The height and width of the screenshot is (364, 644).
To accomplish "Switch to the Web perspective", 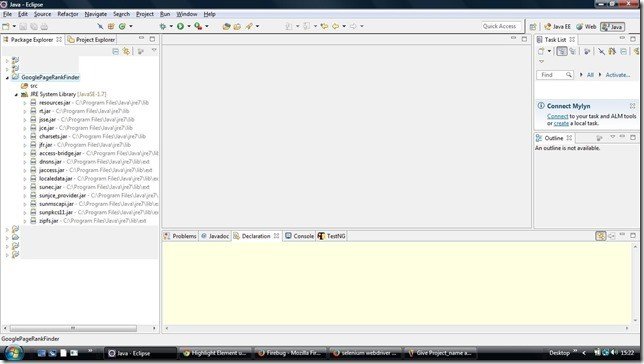I will tap(586, 27).
